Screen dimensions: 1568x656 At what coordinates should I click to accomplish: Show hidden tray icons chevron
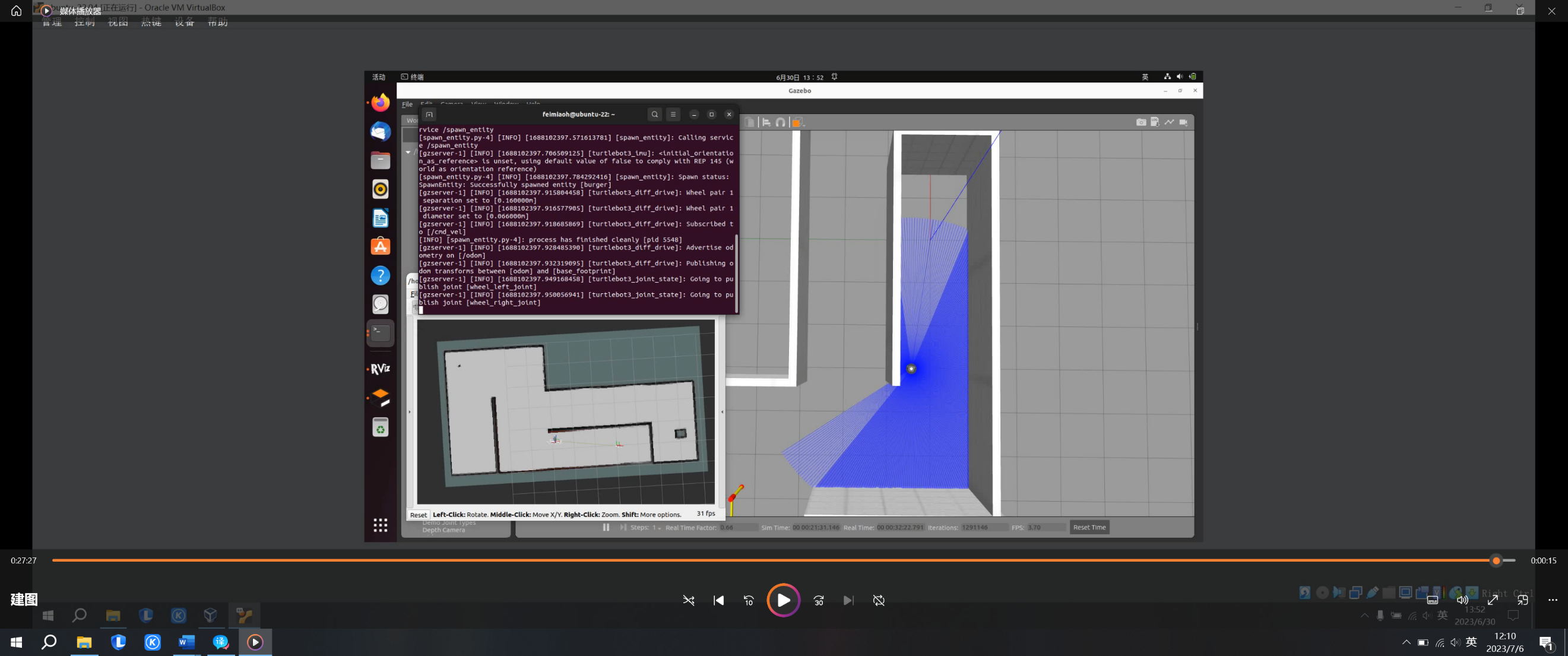coord(1406,642)
